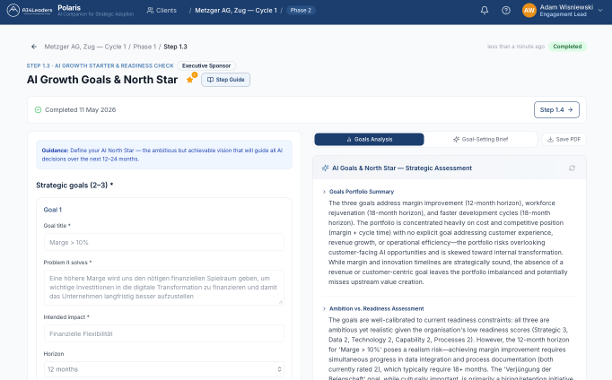Click the "Strategic goals (2–3)" heading
The height and width of the screenshot is (380, 612).
coord(75,185)
